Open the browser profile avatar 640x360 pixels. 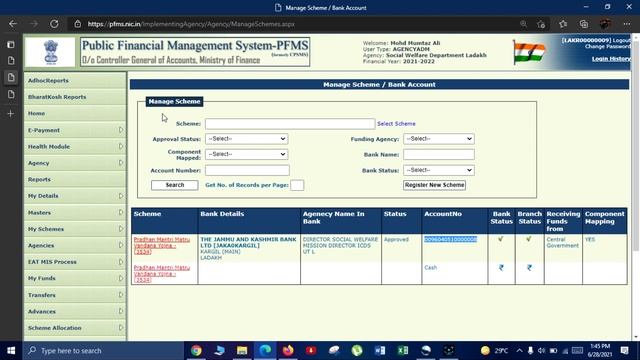(x=605, y=24)
